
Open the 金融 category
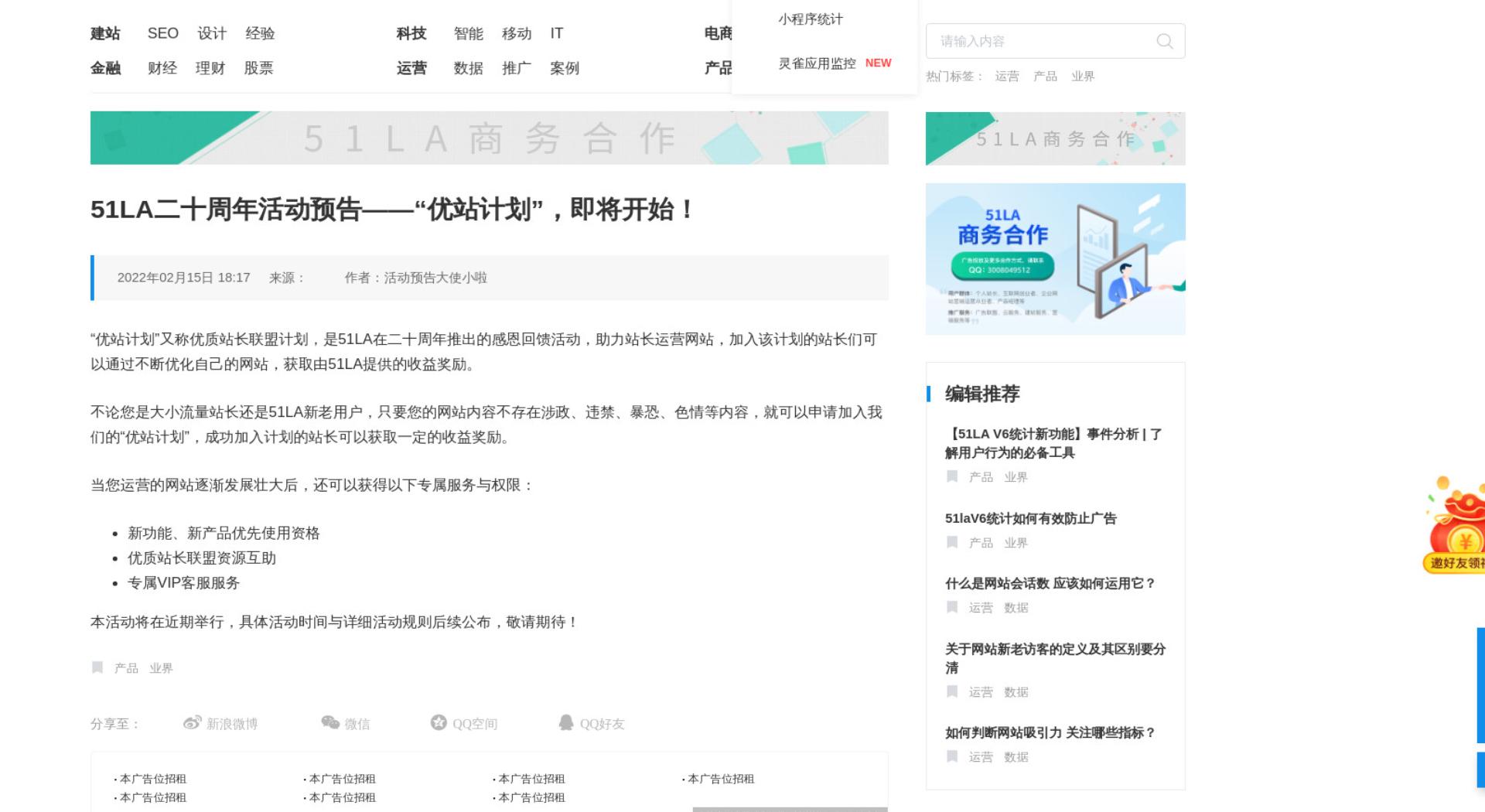tap(105, 68)
